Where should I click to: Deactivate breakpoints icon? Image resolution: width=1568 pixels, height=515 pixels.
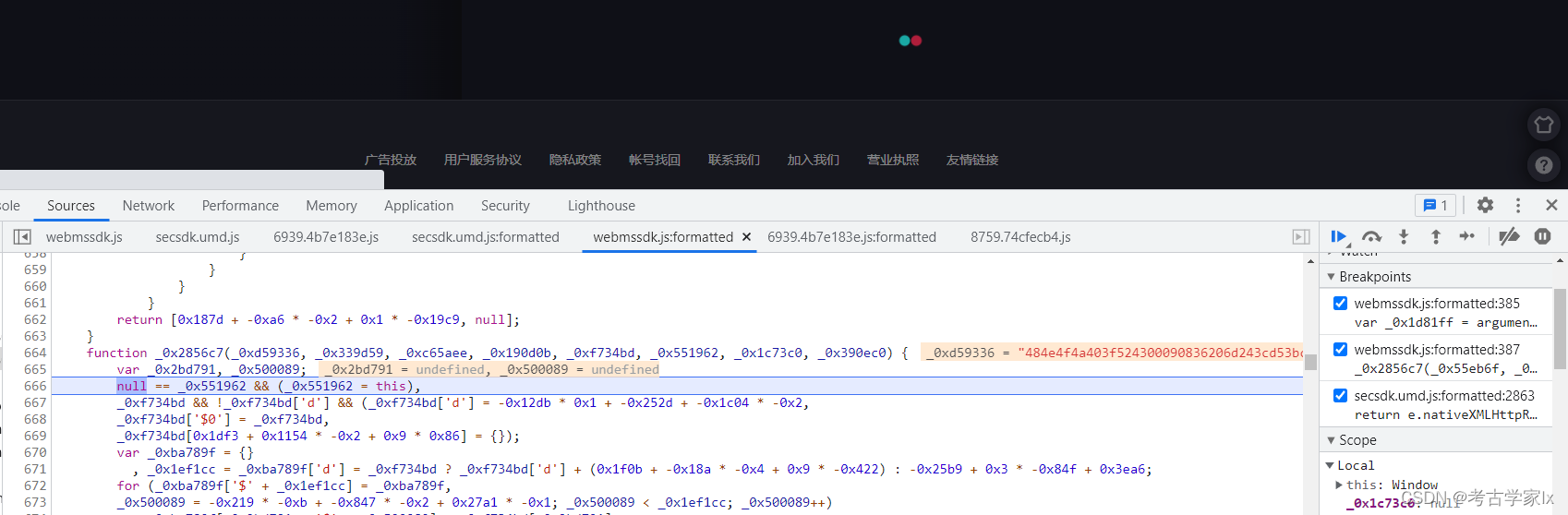[1510, 236]
